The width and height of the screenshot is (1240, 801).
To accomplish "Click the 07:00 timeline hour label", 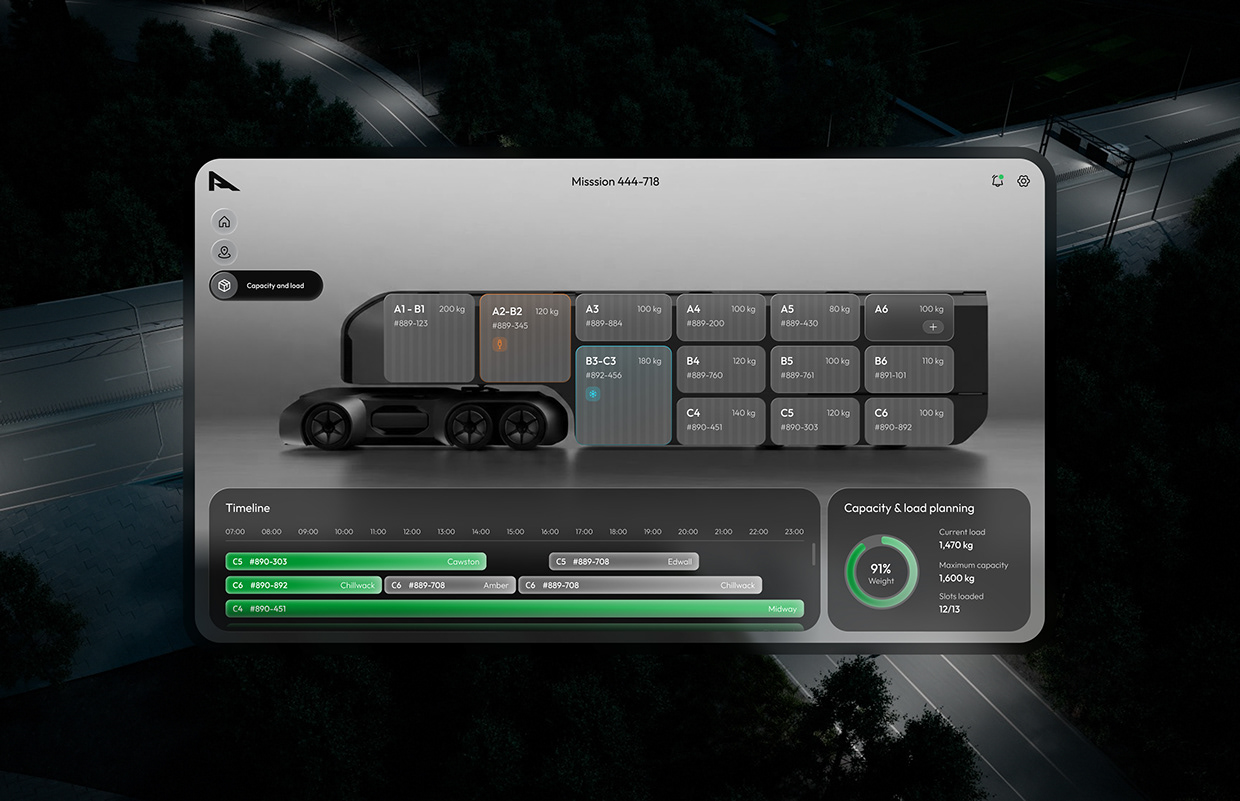I will [x=235, y=532].
